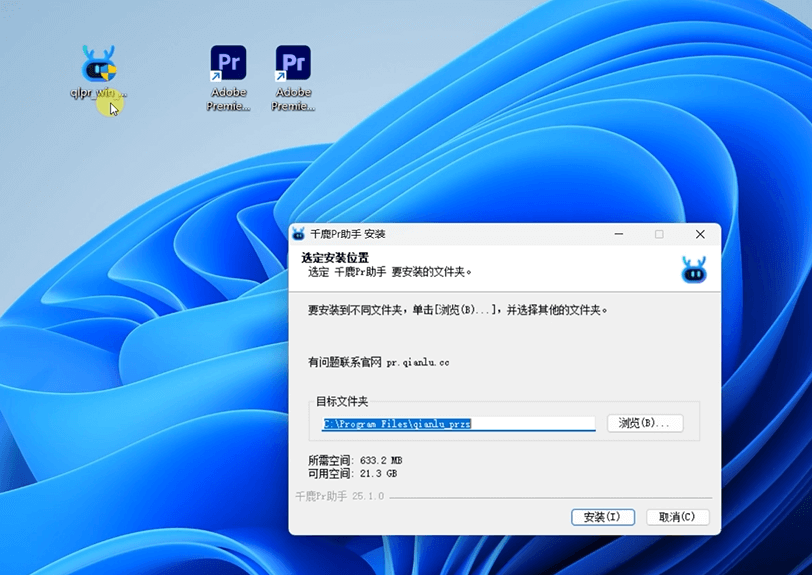Click the 可用空间: 21.3 GB text

tap(353, 473)
